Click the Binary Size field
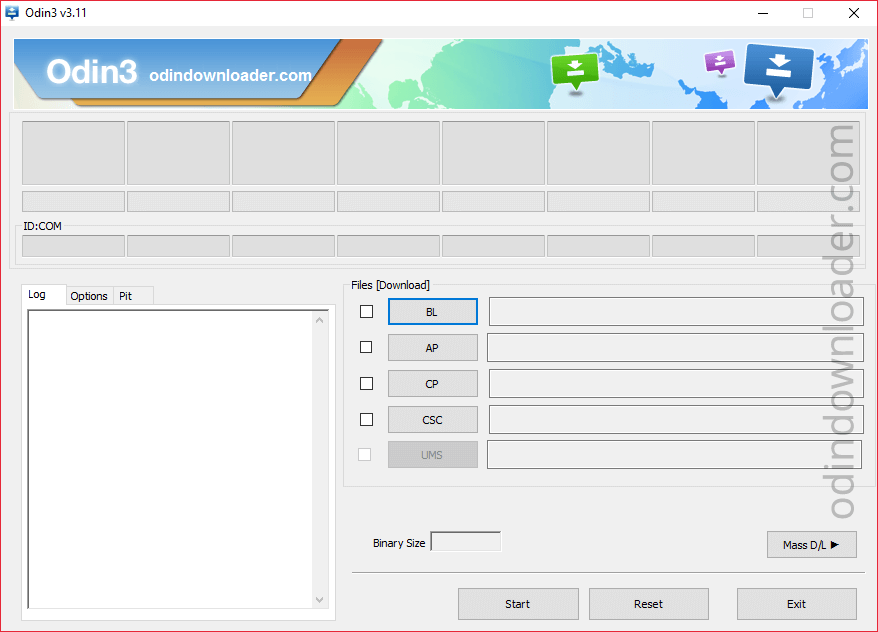 465,541
